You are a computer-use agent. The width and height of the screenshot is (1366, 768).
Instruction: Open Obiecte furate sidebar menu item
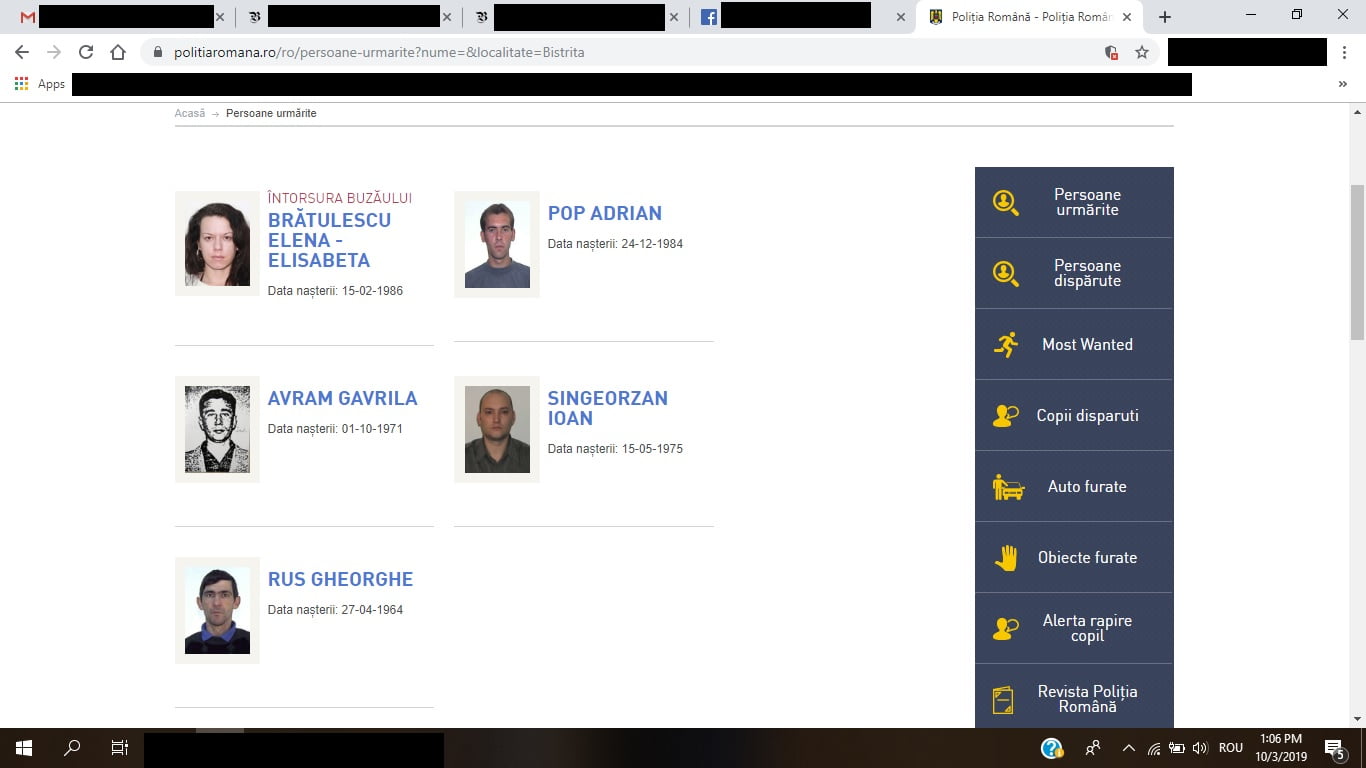(x=1074, y=557)
